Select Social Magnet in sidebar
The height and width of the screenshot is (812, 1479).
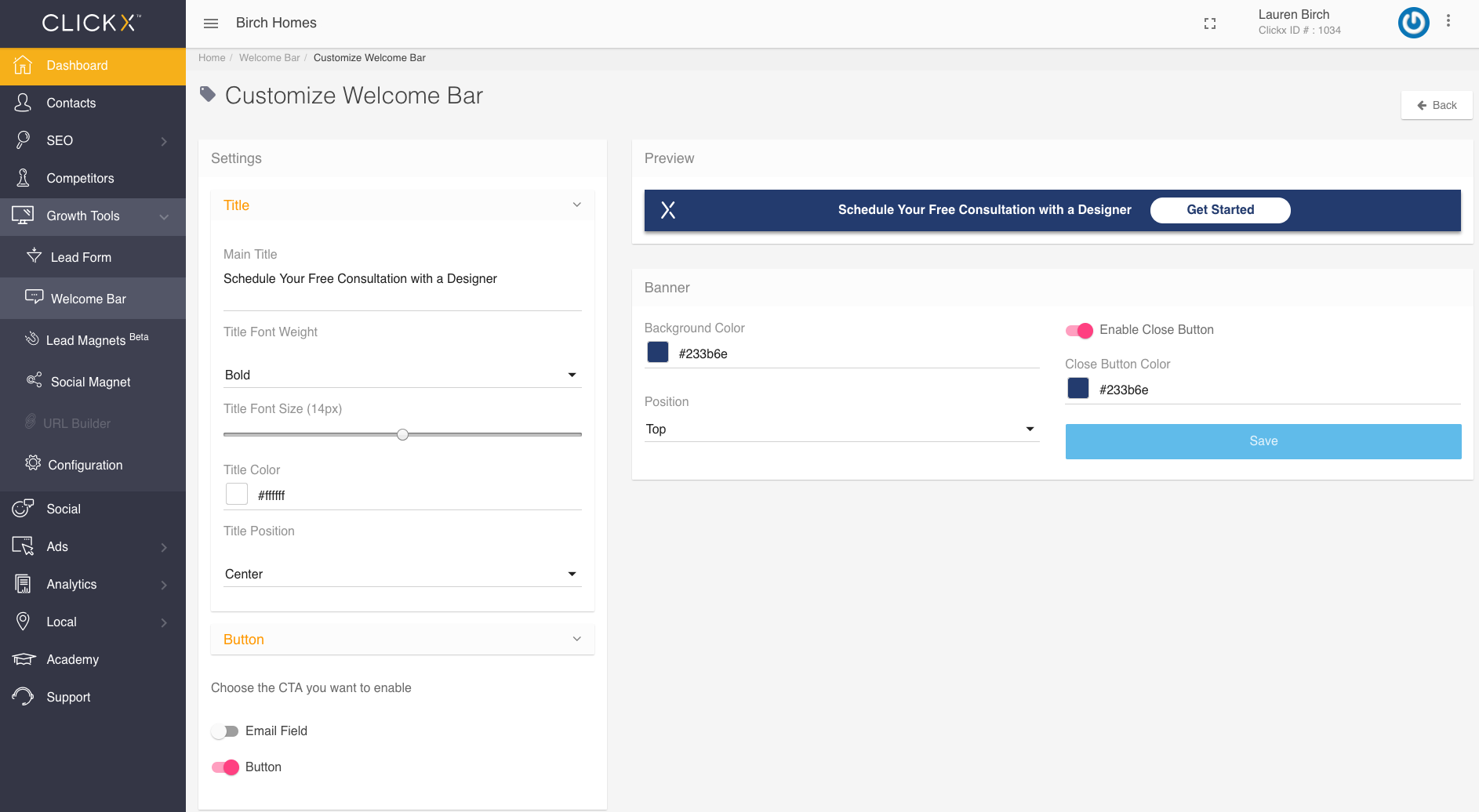[x=93, y=382]
